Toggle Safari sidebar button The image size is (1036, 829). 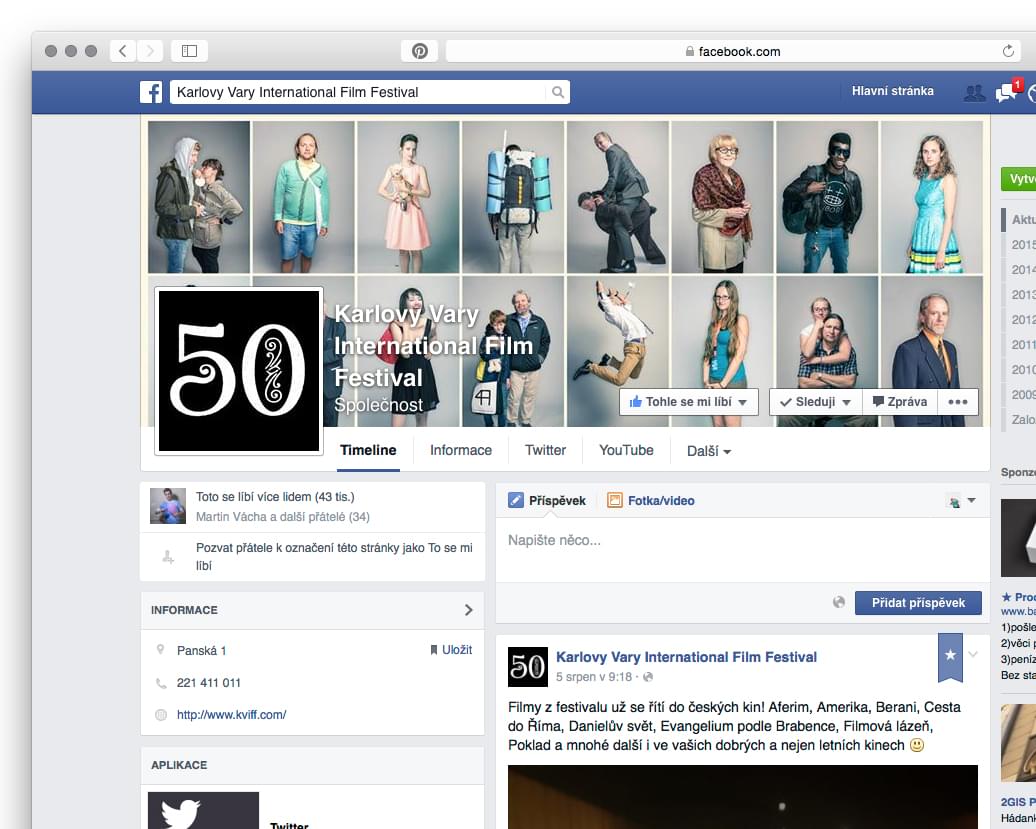tap(190, 51)
